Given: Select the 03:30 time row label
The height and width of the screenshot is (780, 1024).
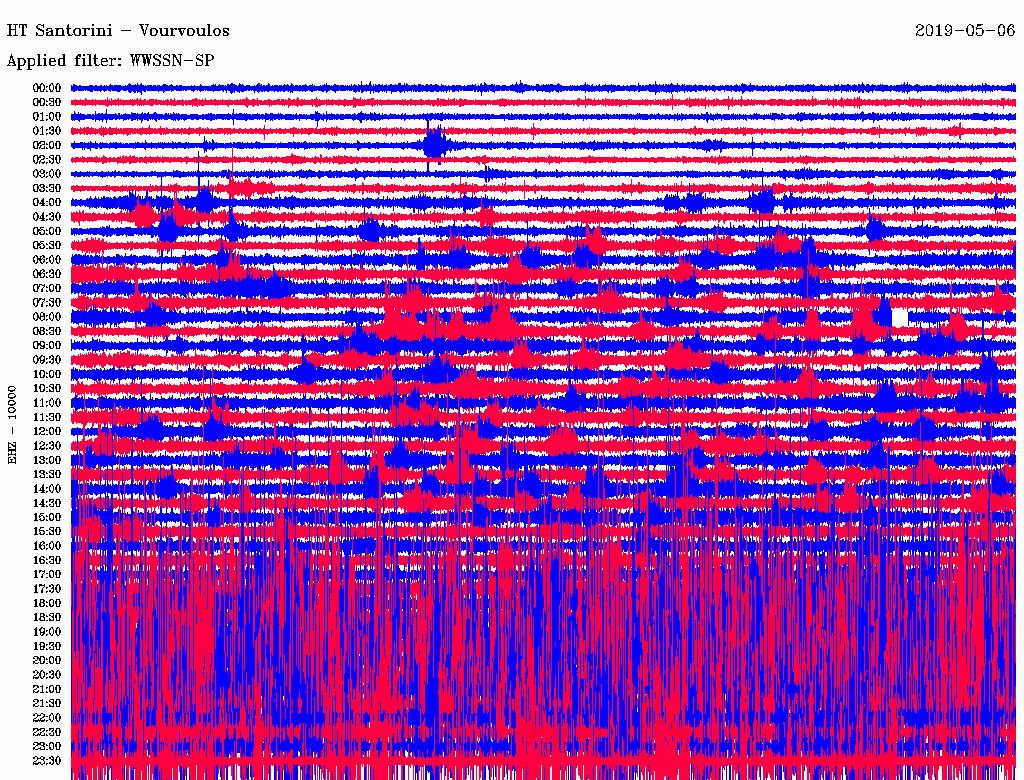Looking at the screenshot, I should pyautogui.click(x=47, y=188).
